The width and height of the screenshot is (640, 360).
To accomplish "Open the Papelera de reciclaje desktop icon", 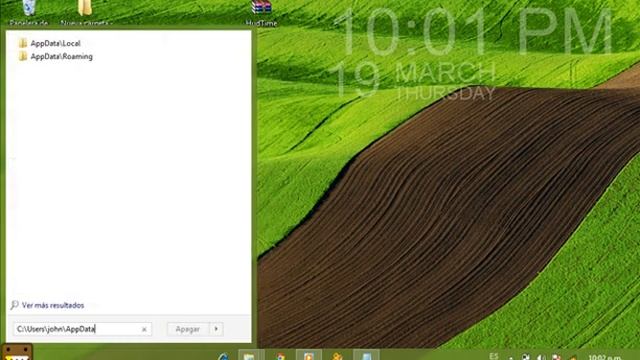I will tap(29, 12).
